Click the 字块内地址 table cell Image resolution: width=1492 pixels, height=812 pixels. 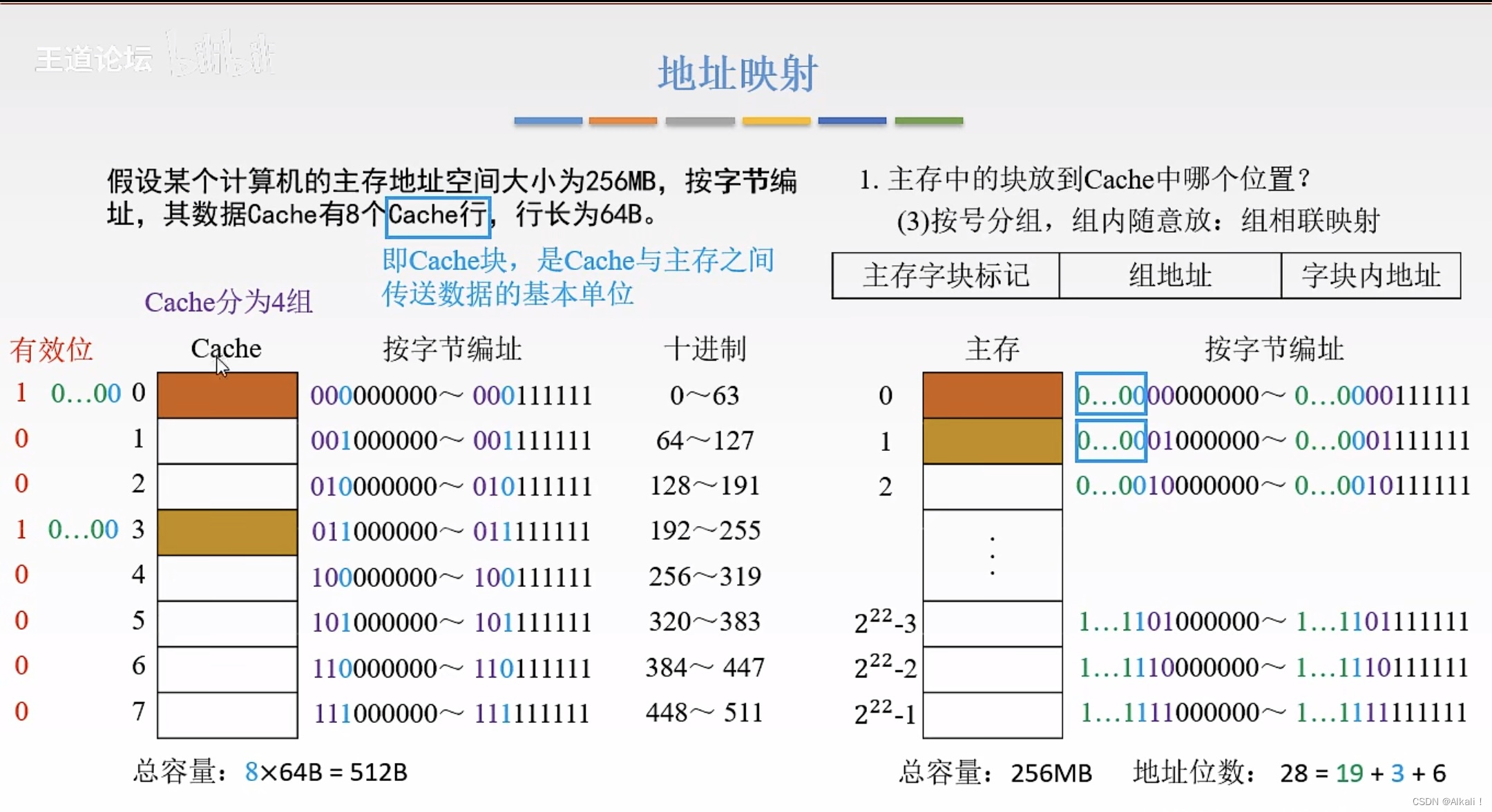point(1371,275)
